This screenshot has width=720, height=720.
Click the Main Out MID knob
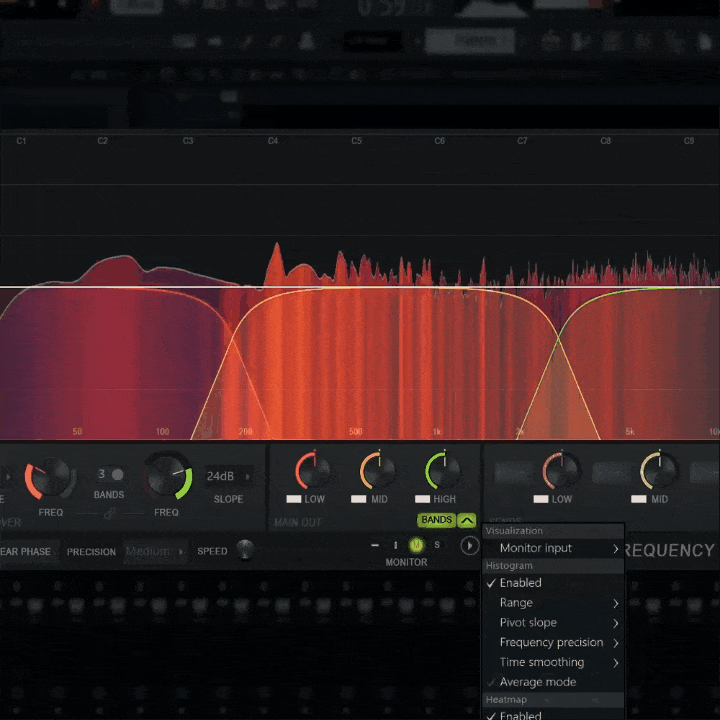pos(378,471)
